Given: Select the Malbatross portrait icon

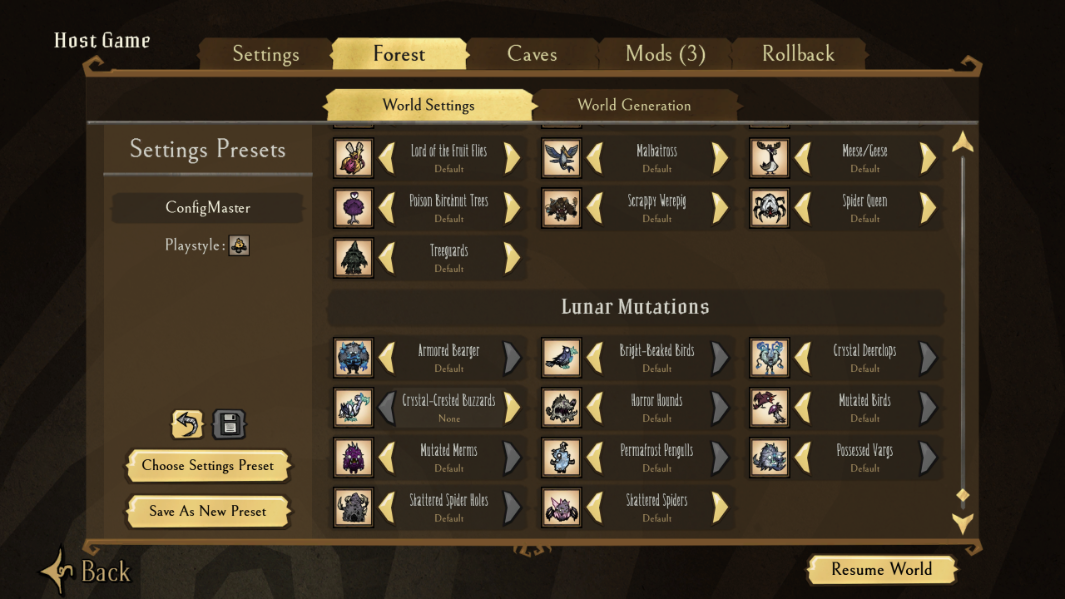Looking at the screenshot, I should tap(561, 158).
